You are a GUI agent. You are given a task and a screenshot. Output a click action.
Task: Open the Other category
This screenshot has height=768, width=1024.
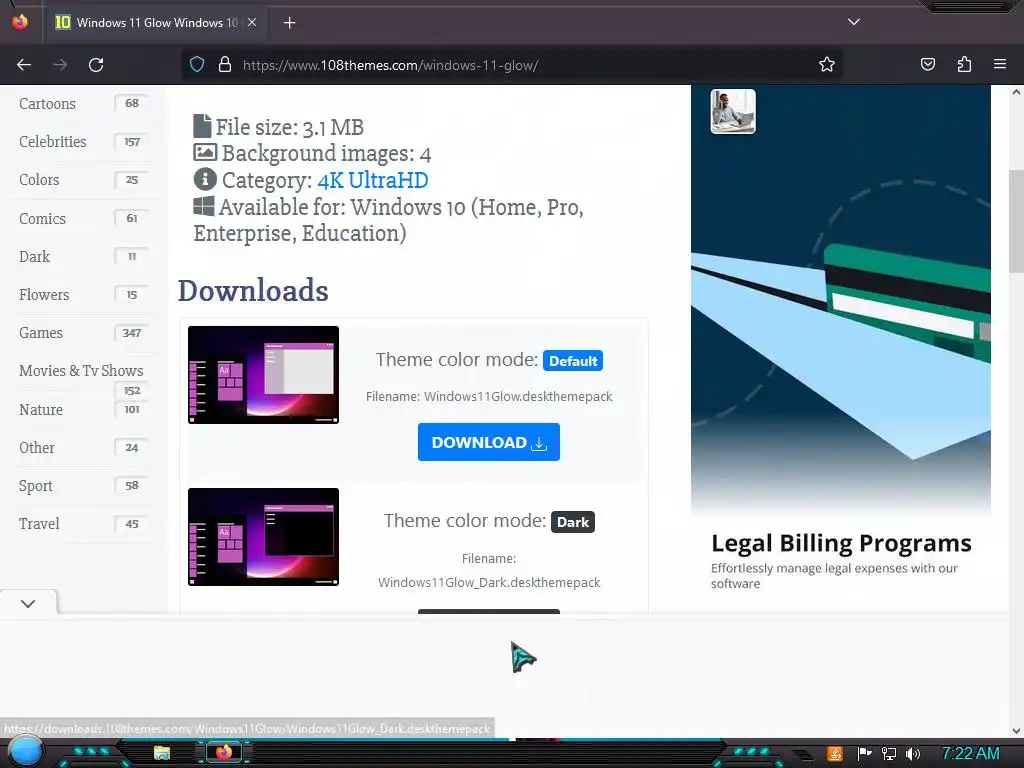click(x=37, y=448)
